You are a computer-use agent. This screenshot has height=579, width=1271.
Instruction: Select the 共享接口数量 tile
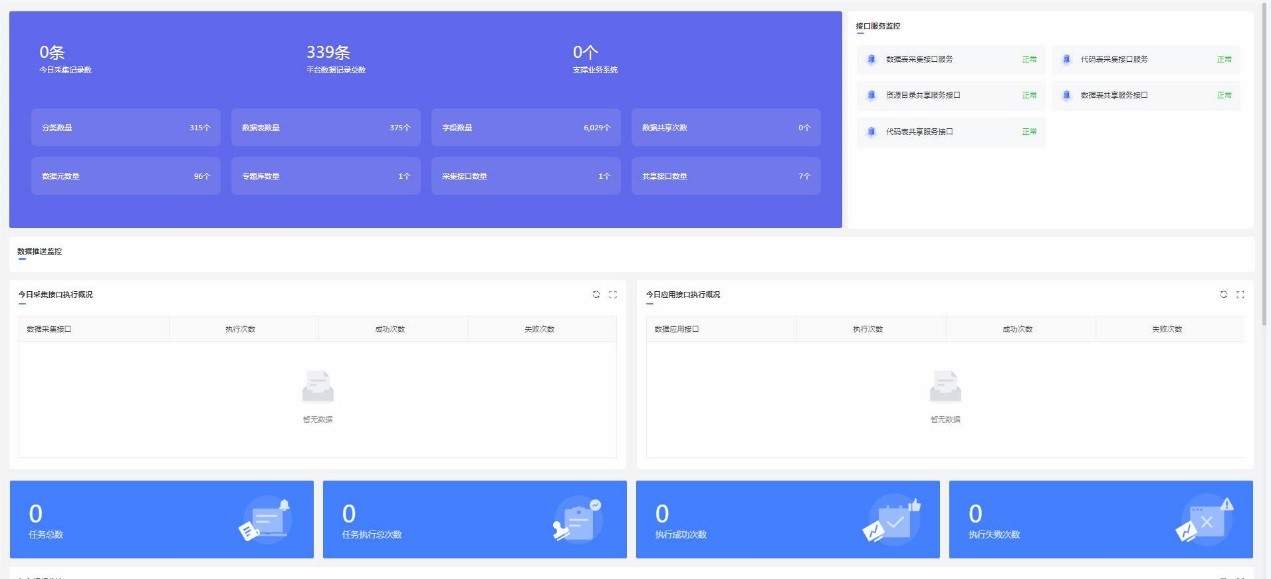tap(726, 176)
